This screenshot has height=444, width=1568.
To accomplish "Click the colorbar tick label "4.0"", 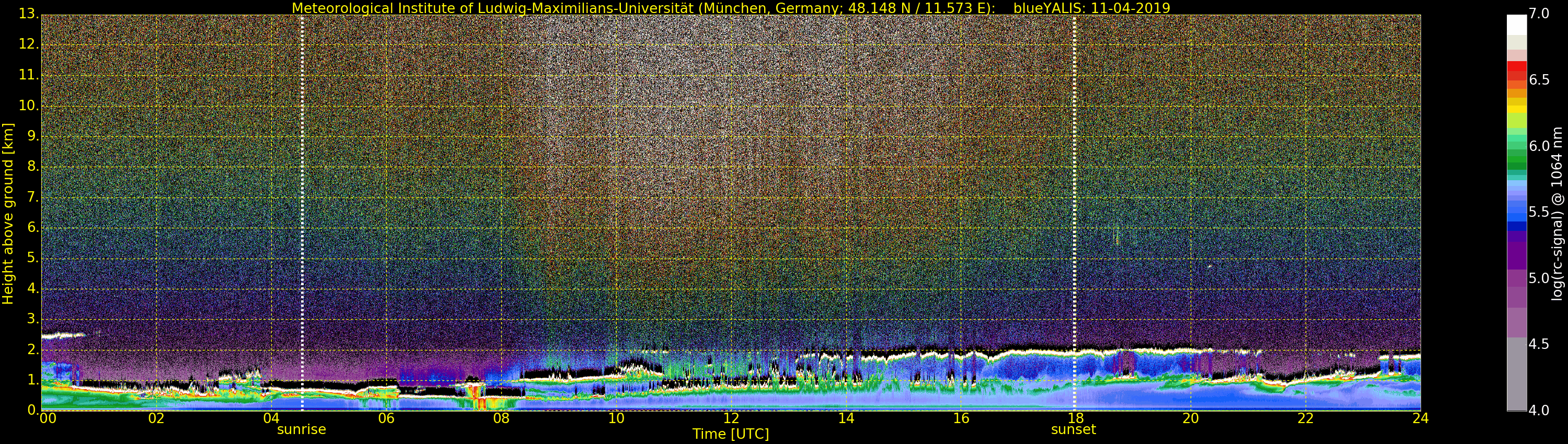I will coord(1539,411).
